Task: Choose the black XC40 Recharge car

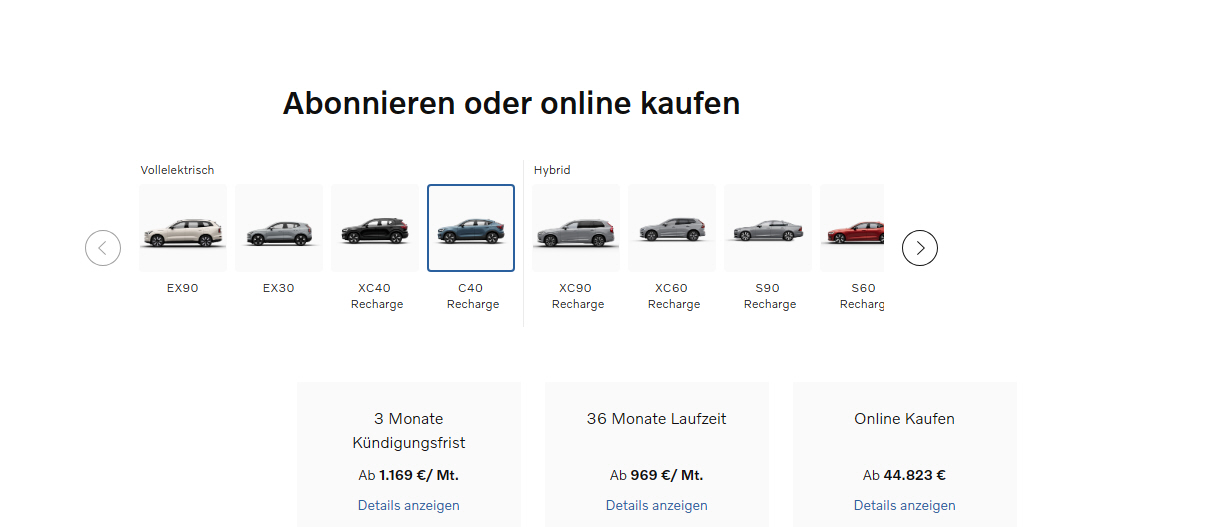Action: (x=375, y=228)
